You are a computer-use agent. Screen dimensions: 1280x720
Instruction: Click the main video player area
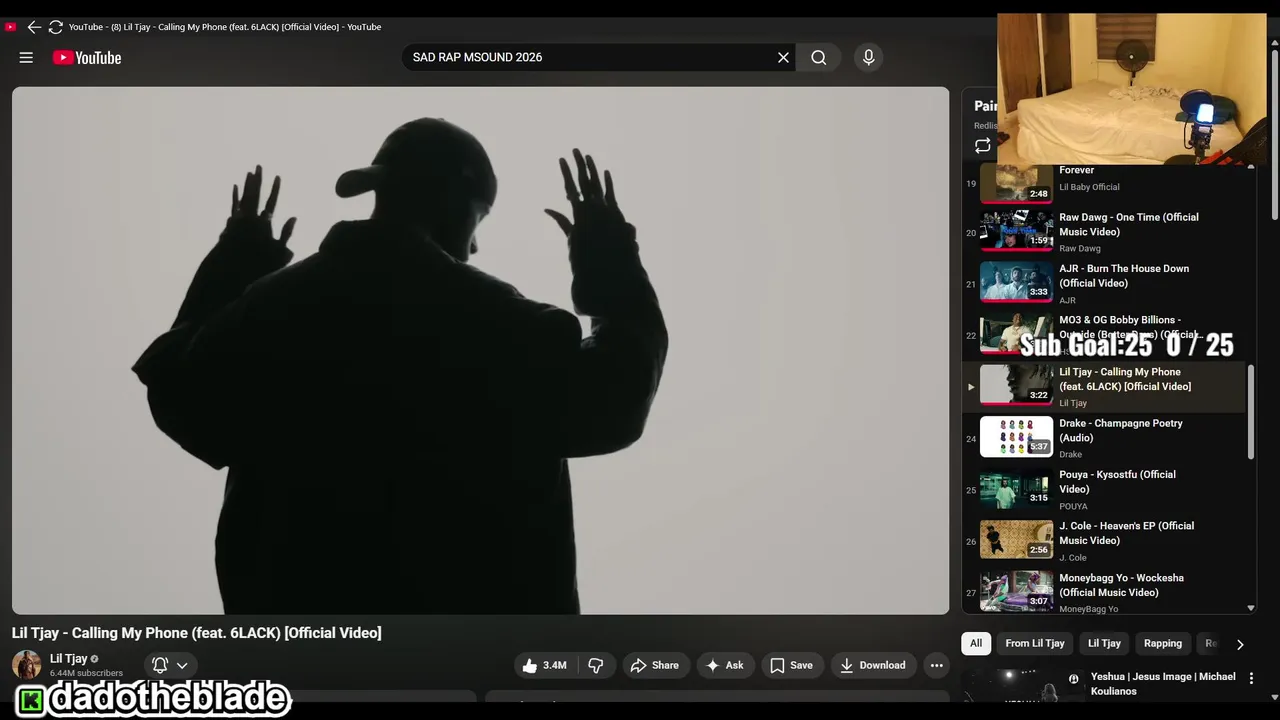(480, 350)
